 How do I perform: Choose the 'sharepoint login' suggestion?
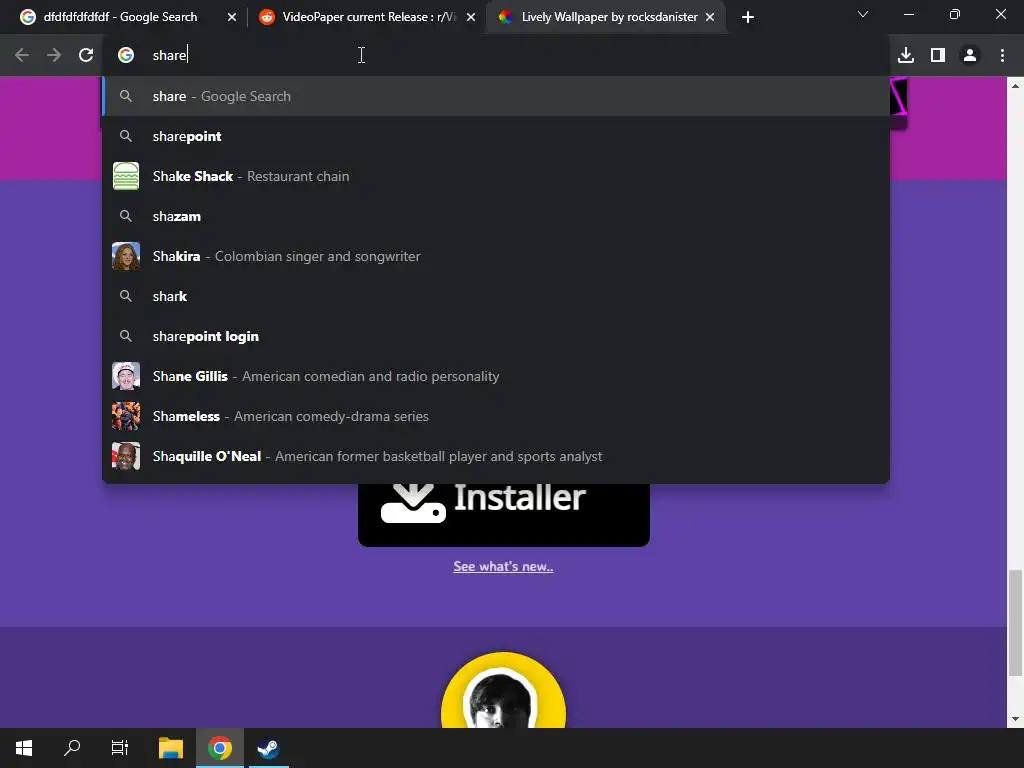coord(496,336)
